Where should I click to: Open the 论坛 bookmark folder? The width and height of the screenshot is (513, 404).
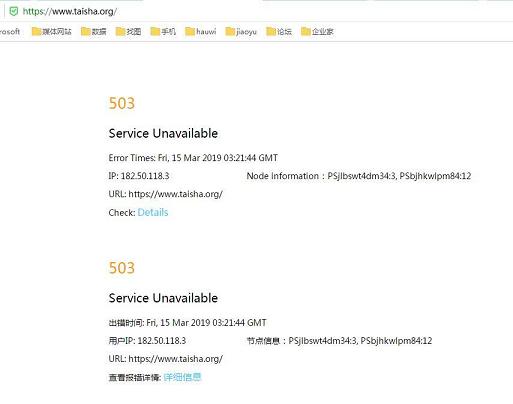279,32
